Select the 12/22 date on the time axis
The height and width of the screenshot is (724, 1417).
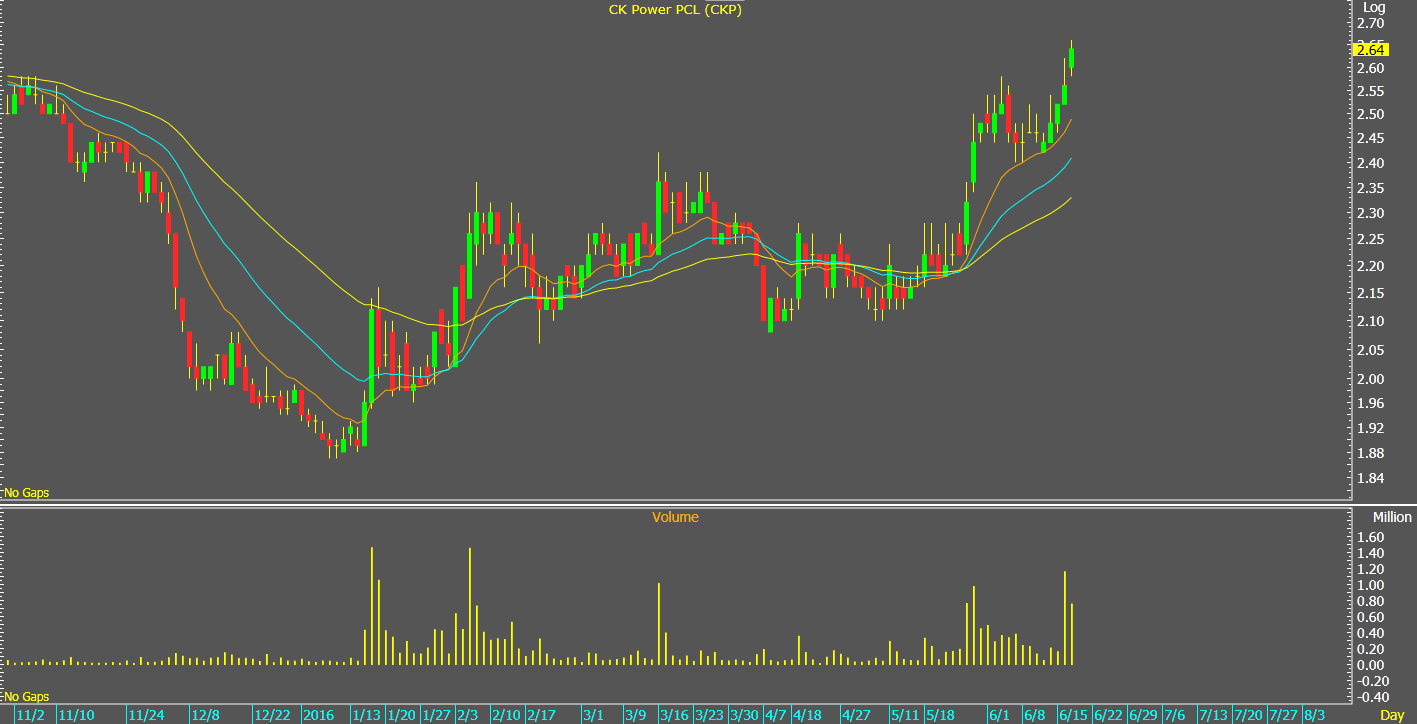[x=271, y=715]
